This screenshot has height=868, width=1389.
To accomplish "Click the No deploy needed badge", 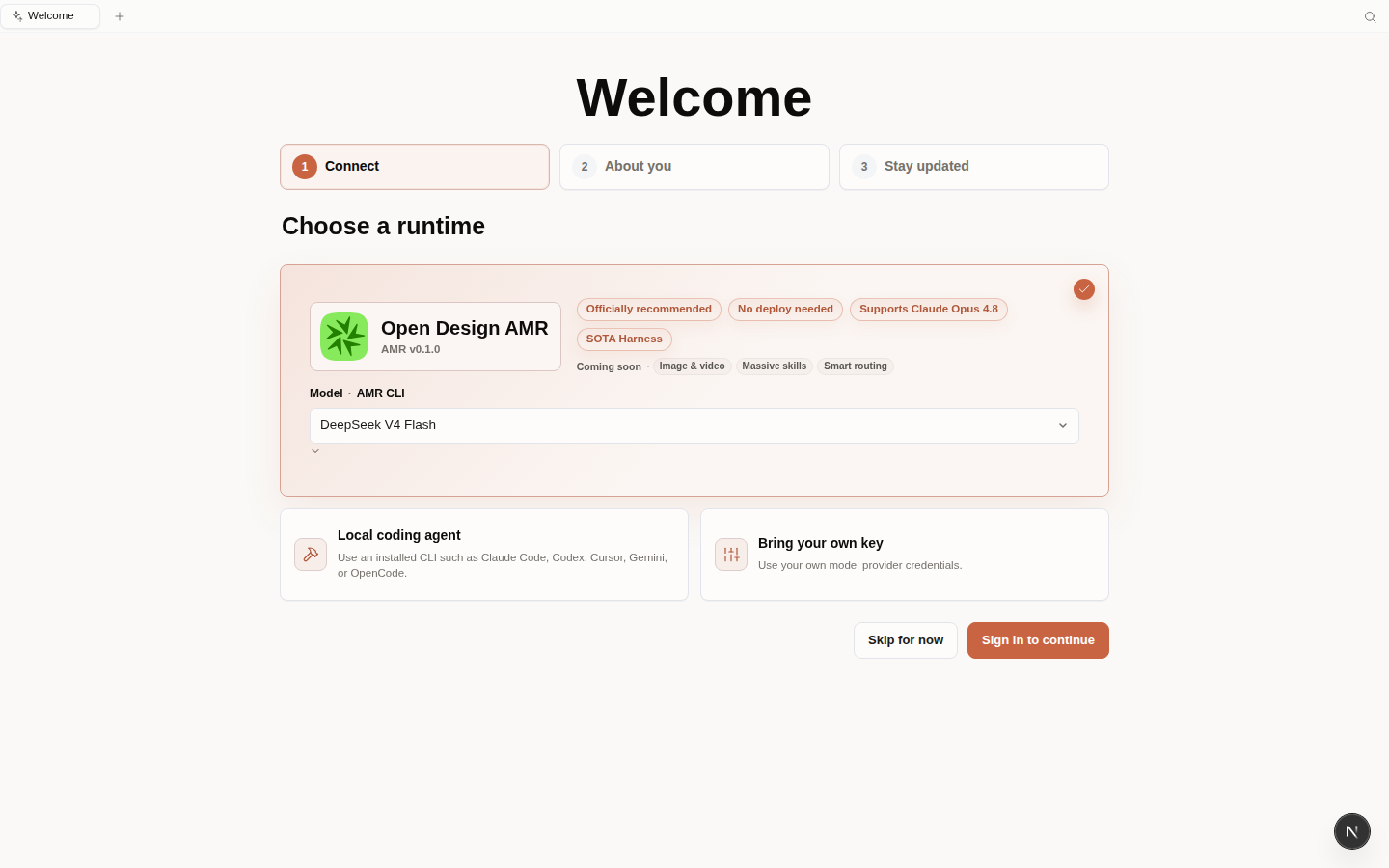I will tap(785, 310).
